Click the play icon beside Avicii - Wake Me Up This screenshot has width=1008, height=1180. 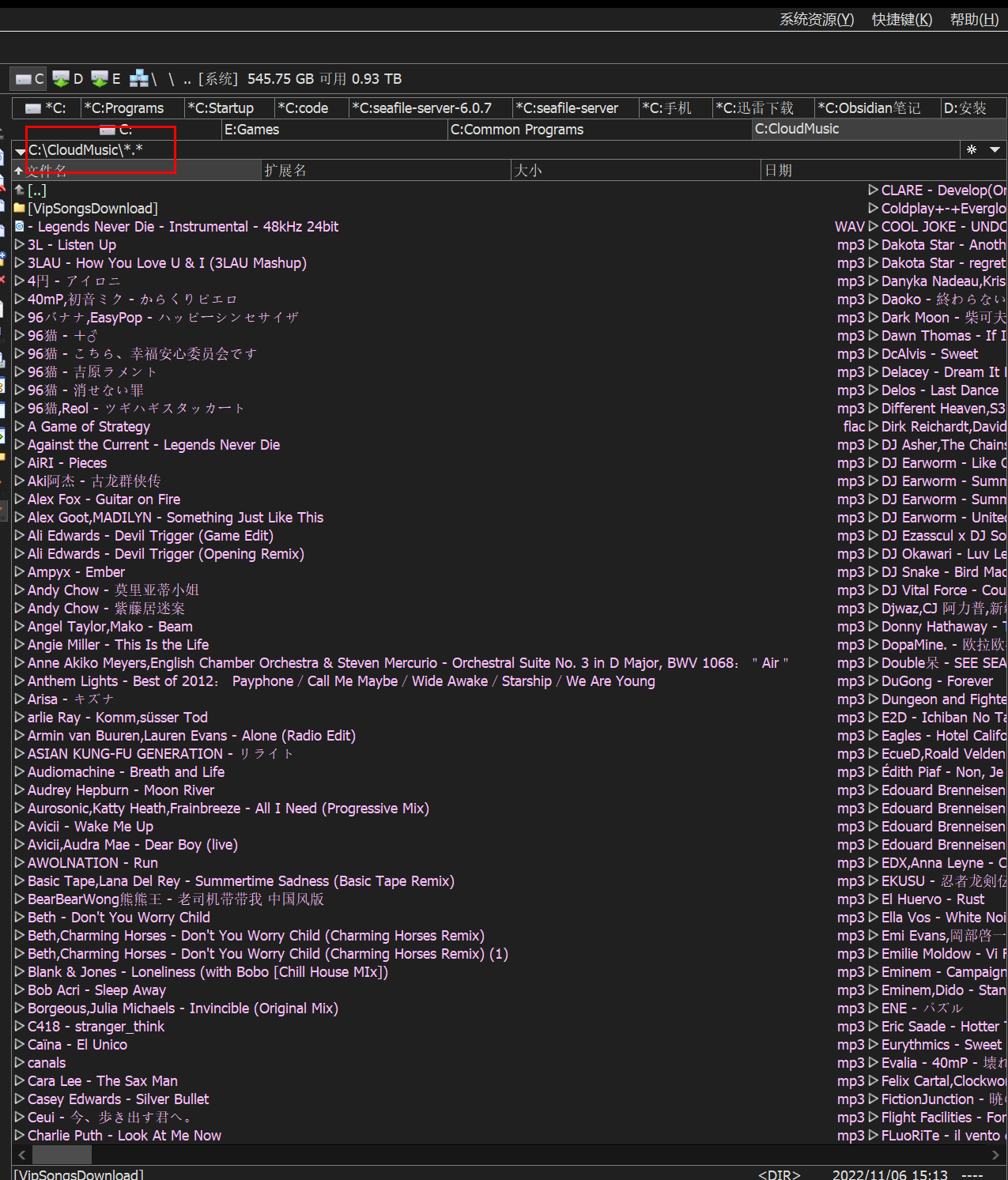click(x=20, y=827)
